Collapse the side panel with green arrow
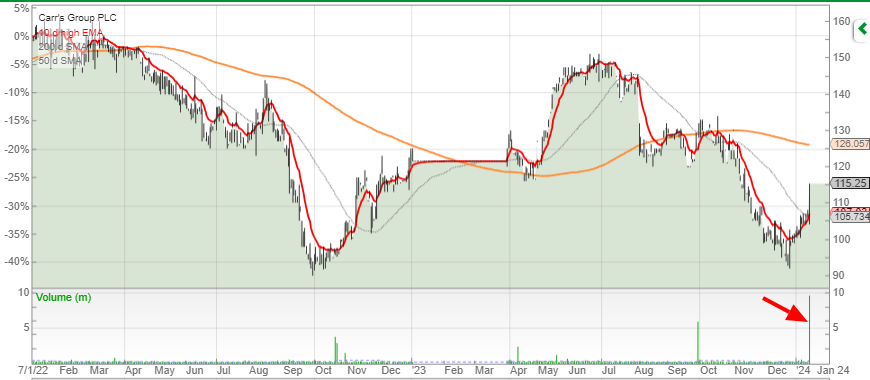This screenshot has width=870, height=380. tap(863, 29)
